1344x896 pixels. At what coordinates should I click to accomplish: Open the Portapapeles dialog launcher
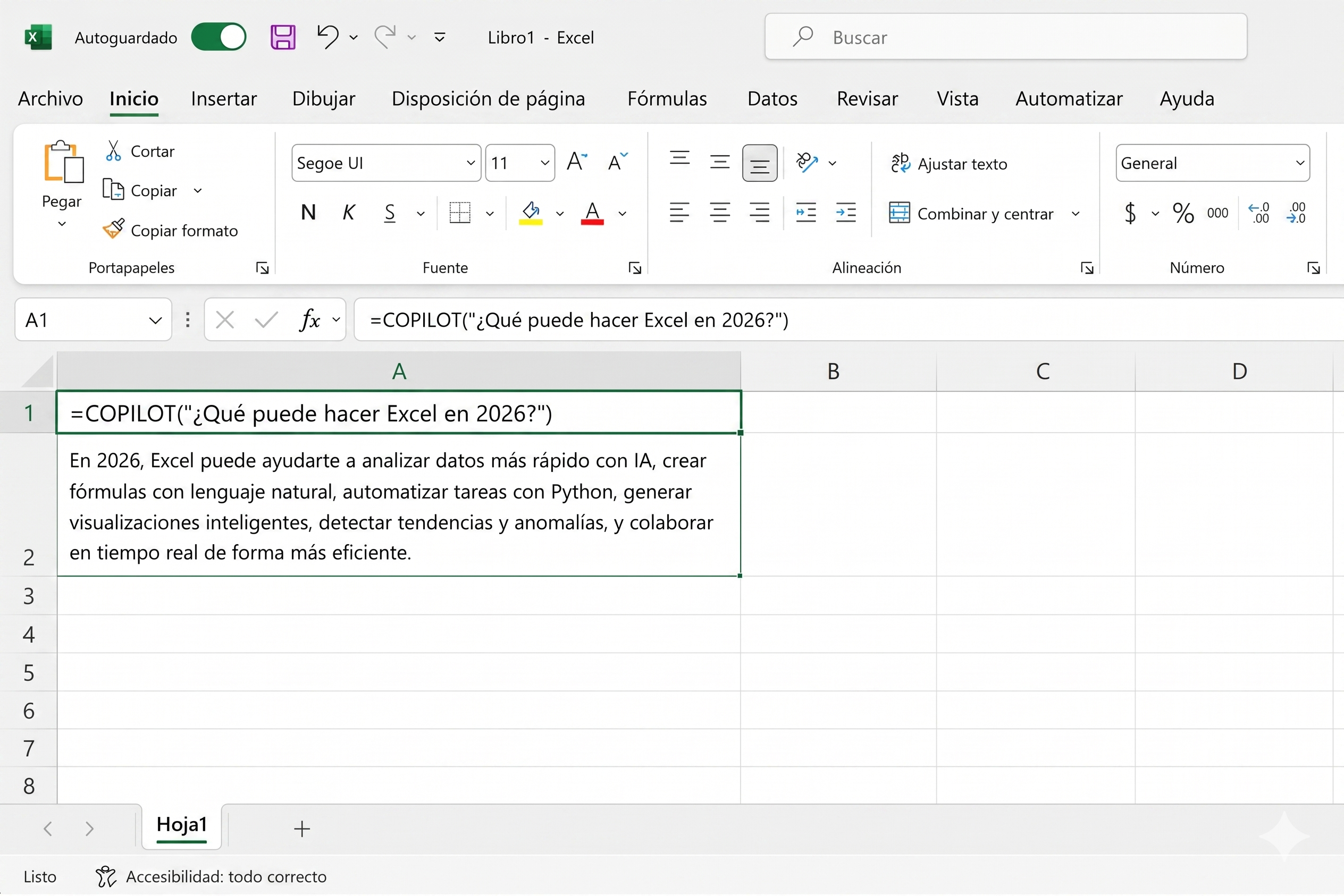[x=263, y=268]
